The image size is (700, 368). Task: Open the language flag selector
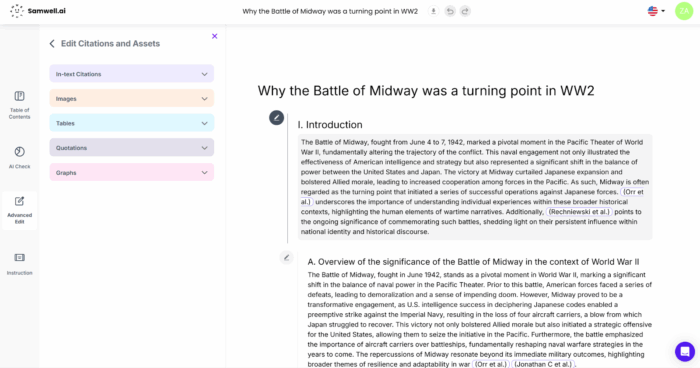(x=656, y=11)
